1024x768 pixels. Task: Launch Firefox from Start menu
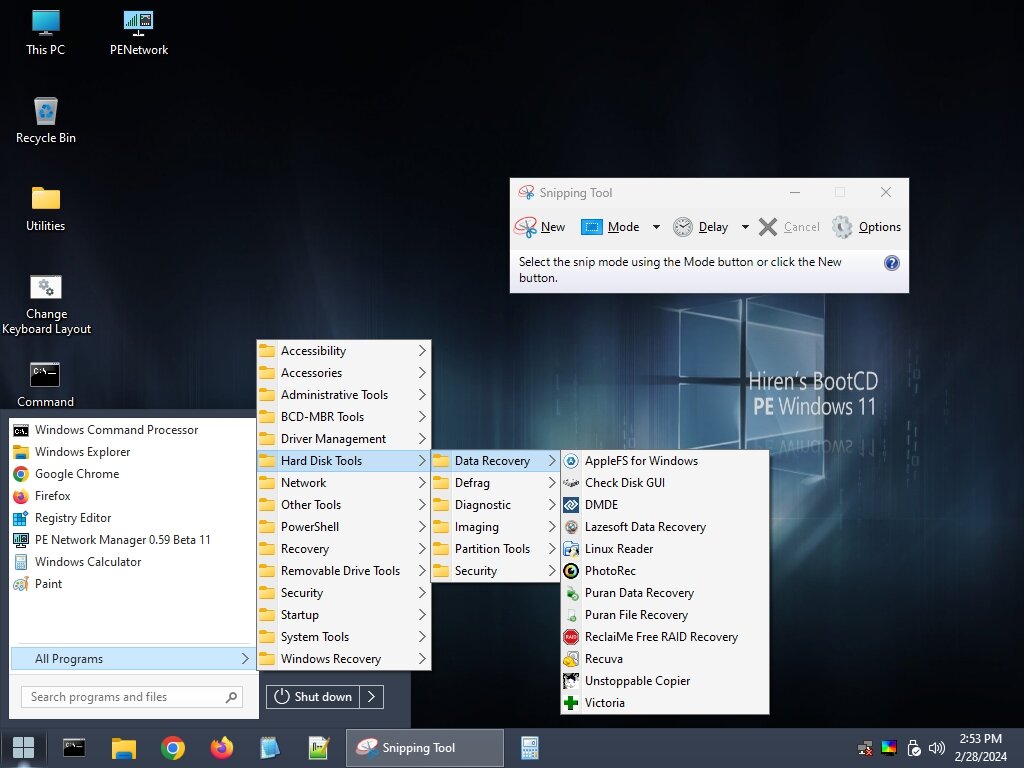click(132, 496)
